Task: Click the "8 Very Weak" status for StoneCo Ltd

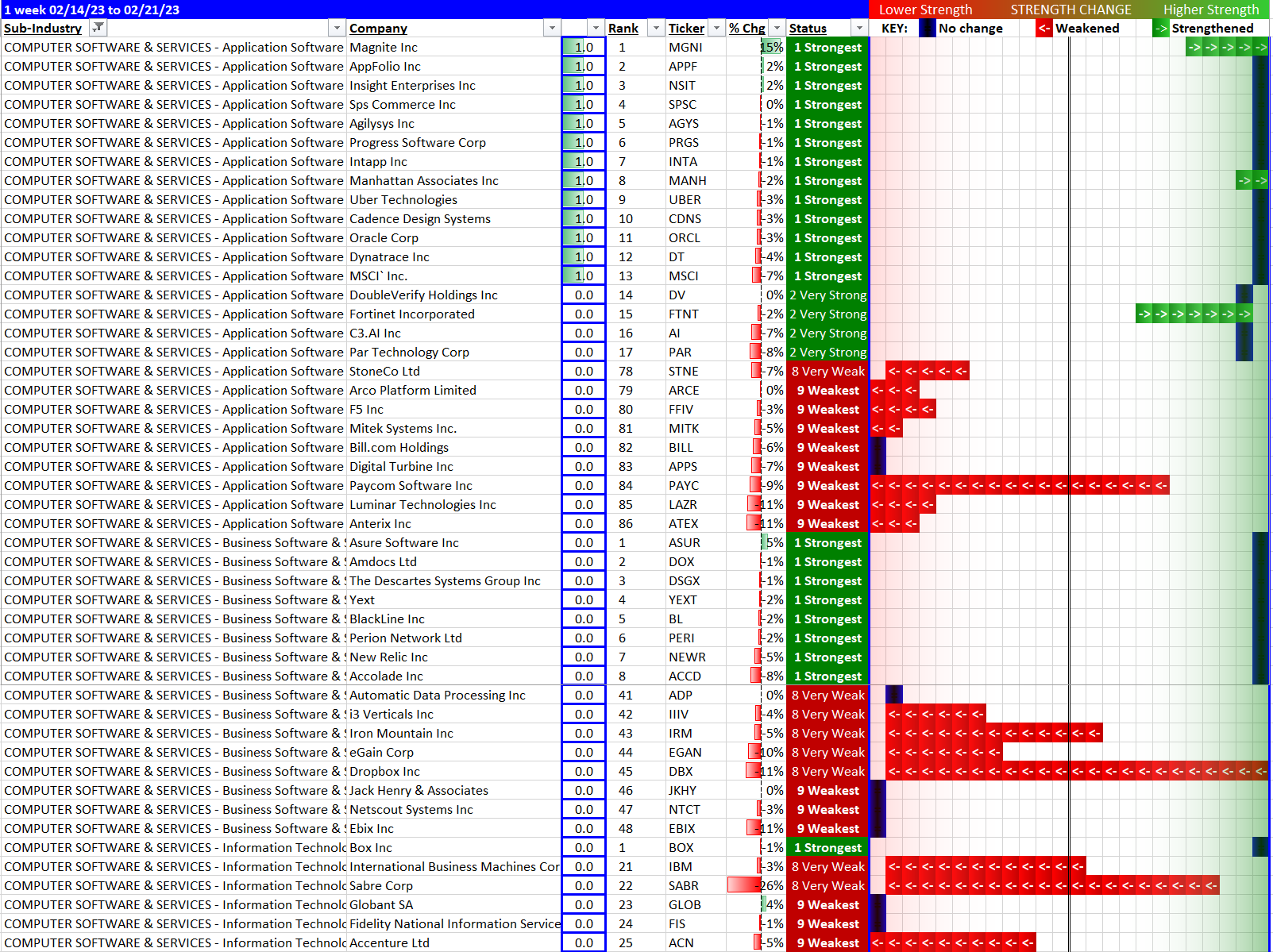Action: click(827, 372)
